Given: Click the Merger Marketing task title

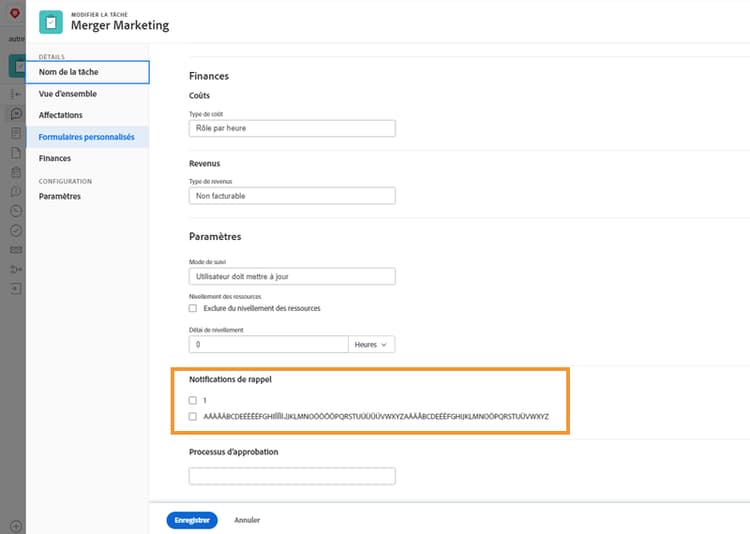Looking at the screenshot, I should [120, 25].
